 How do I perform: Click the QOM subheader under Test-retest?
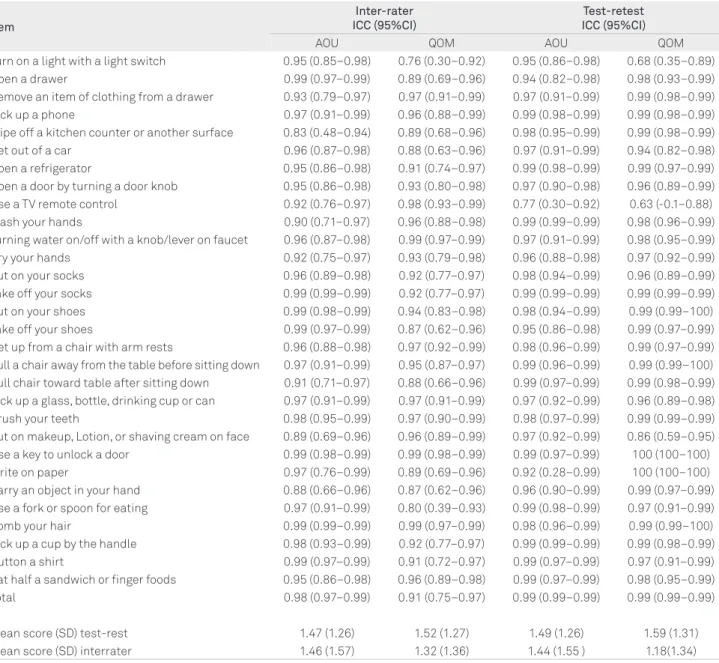[671, 43]
